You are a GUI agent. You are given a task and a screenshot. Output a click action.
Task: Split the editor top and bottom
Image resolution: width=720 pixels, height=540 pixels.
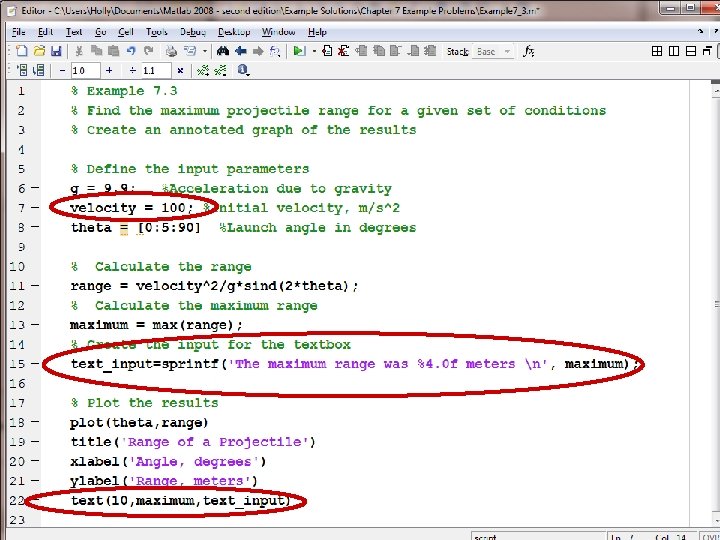(x=691, y=51)
